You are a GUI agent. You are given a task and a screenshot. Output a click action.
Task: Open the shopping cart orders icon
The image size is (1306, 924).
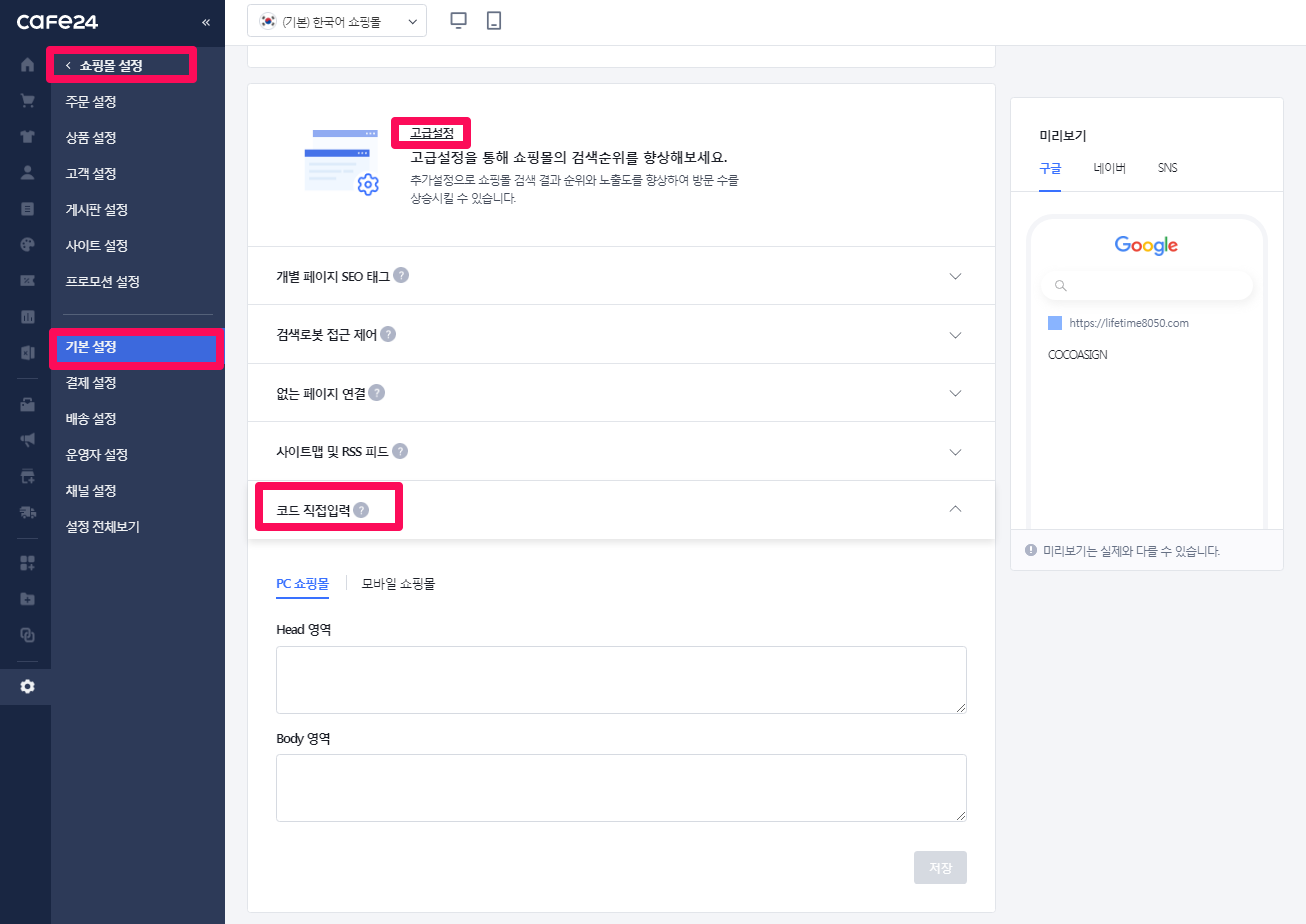[x=27, y=101]
